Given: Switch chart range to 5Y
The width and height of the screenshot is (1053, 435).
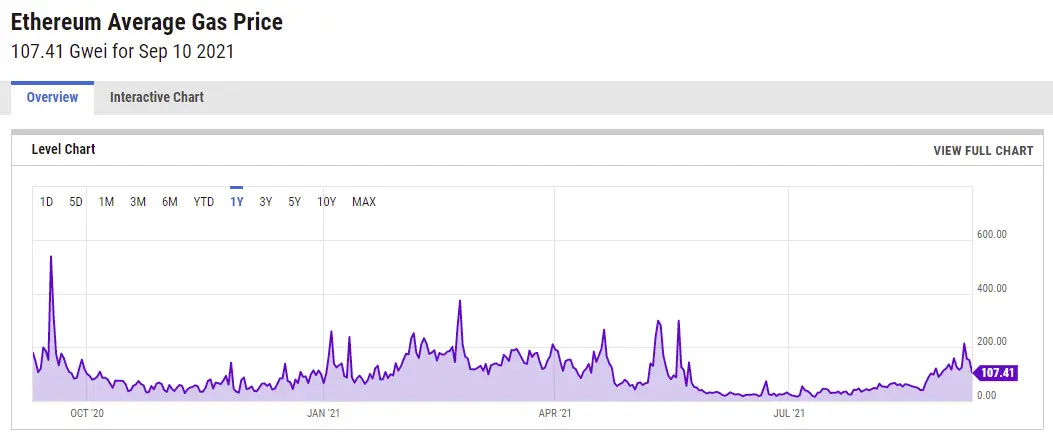Looking at the screenshot, I should click(x=295, y=201).
